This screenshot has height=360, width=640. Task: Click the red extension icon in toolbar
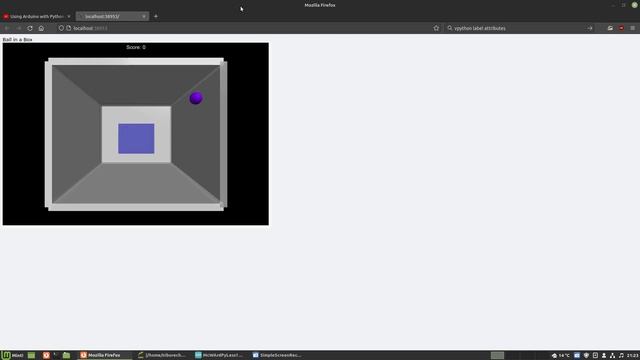pyautogui.click(x=621, y=28)
